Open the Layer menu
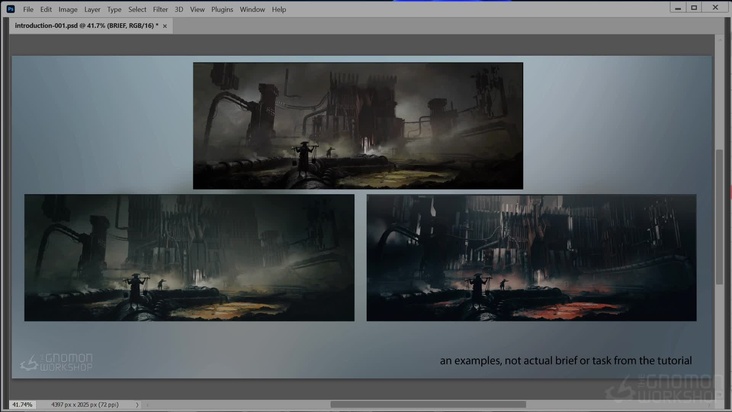Viewport: 732px width, 412px height. click(92, 9)
